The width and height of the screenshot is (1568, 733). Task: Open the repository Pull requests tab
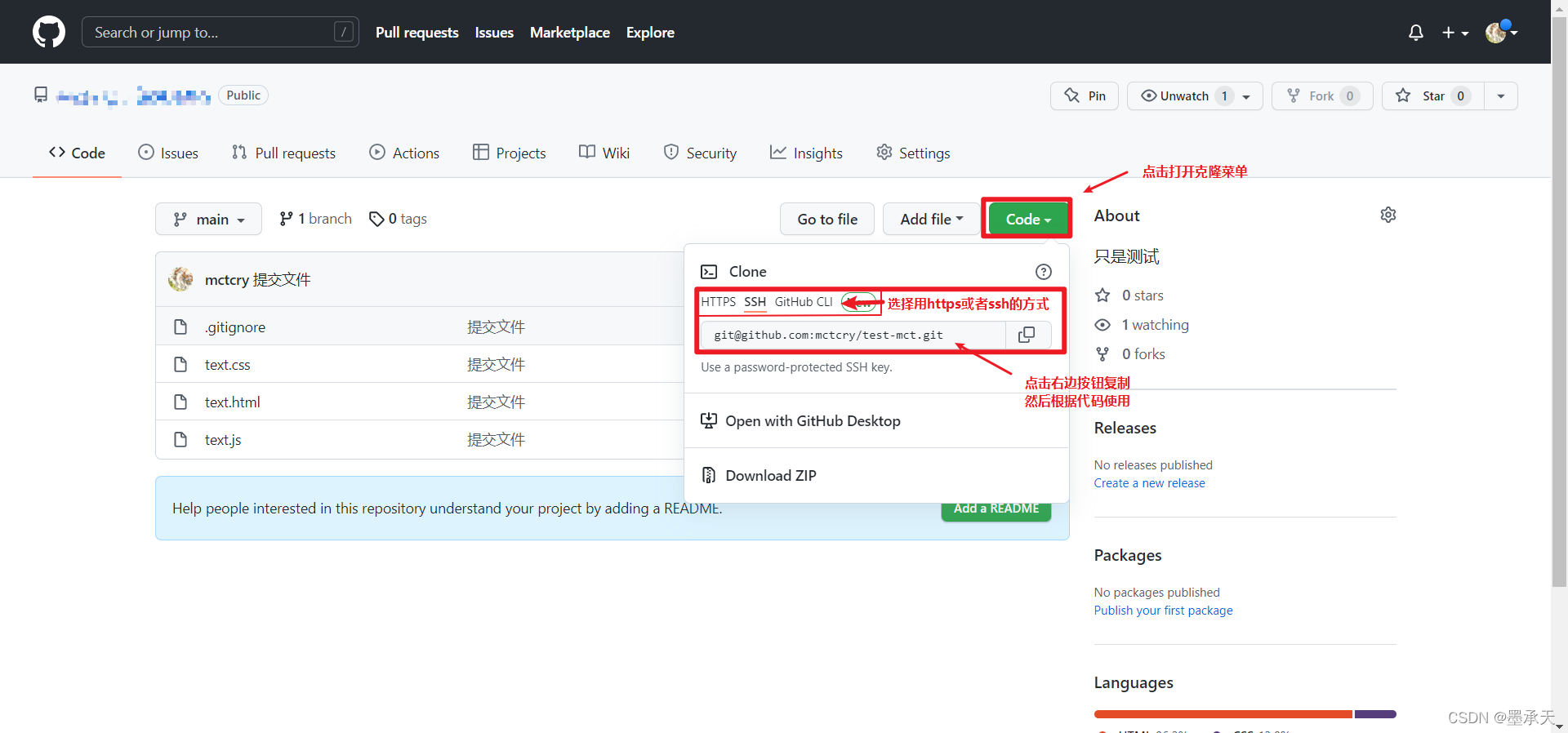tap(283, 153)
